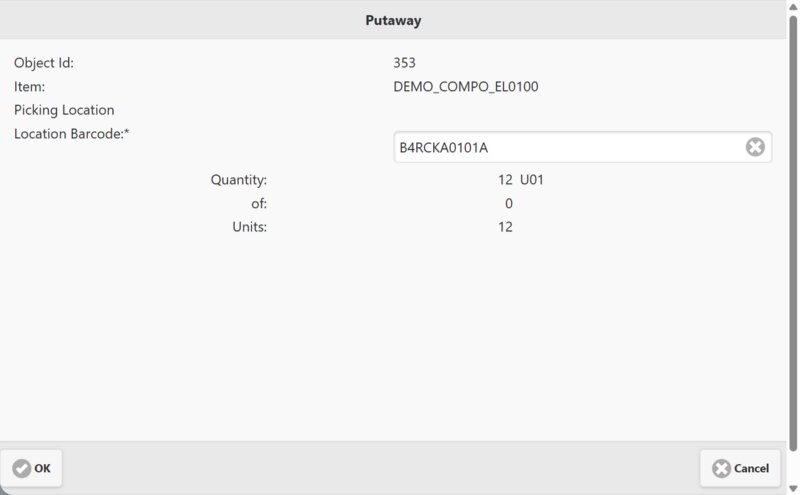This screenshot has height=495, width=800.
Task: Click the X icon on Cancel
Action: pos(721,468)
